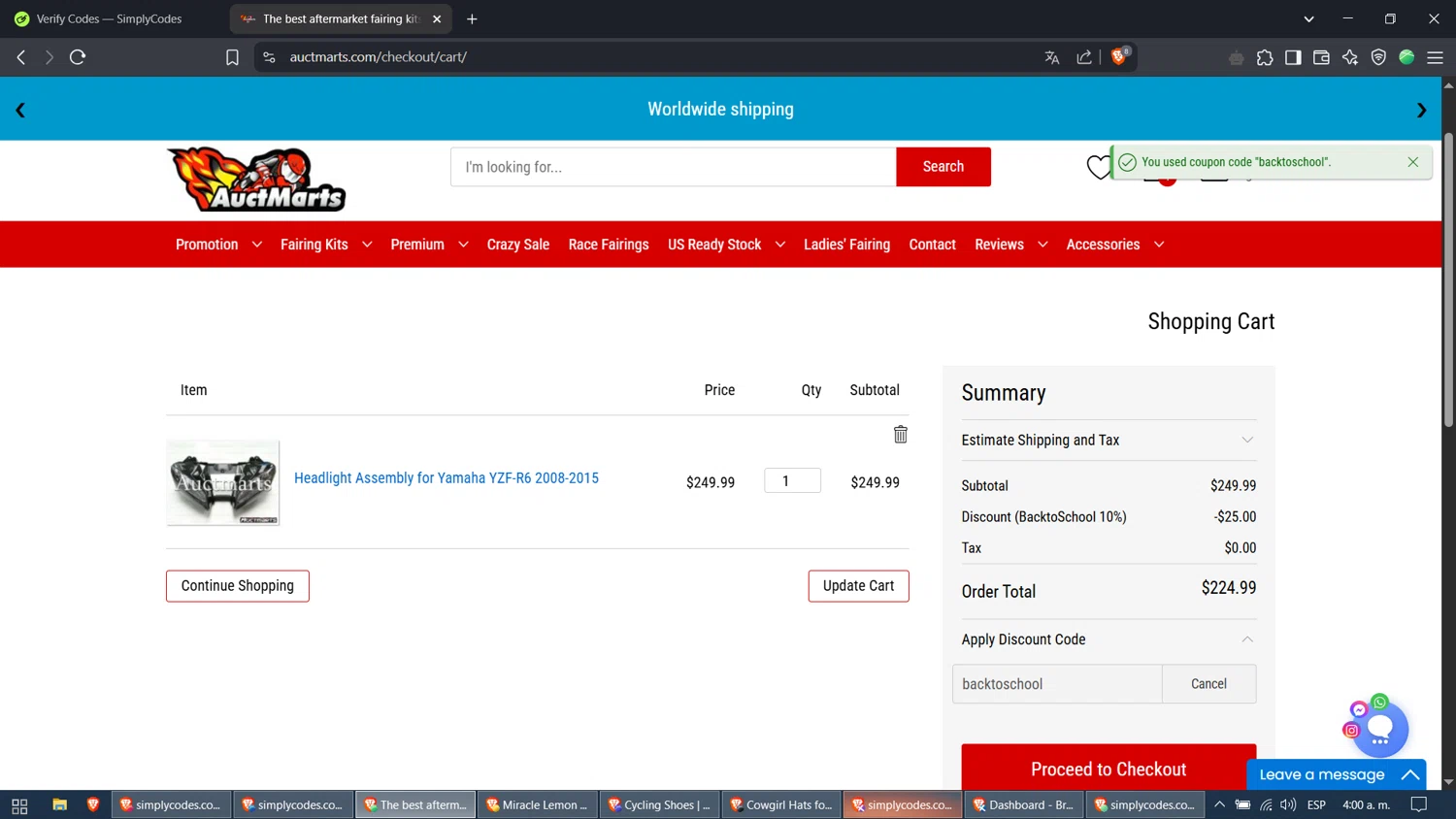Viewport: 1456px width, 819px height.
Task: Expand US Ready Stock menu arrow
Action: (x=779, y=245)
